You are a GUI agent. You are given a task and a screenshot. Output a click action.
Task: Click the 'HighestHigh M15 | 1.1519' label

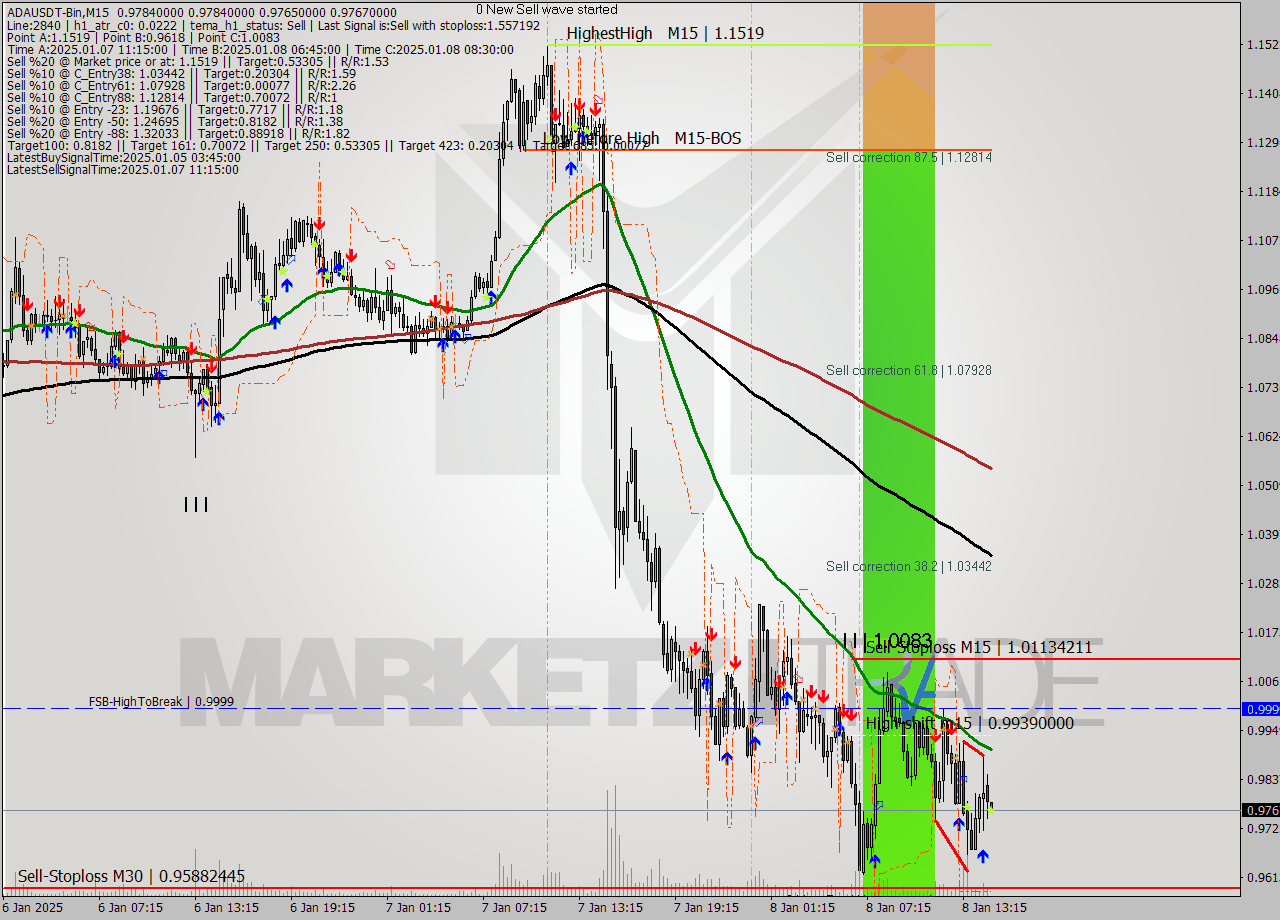point(665,33)
